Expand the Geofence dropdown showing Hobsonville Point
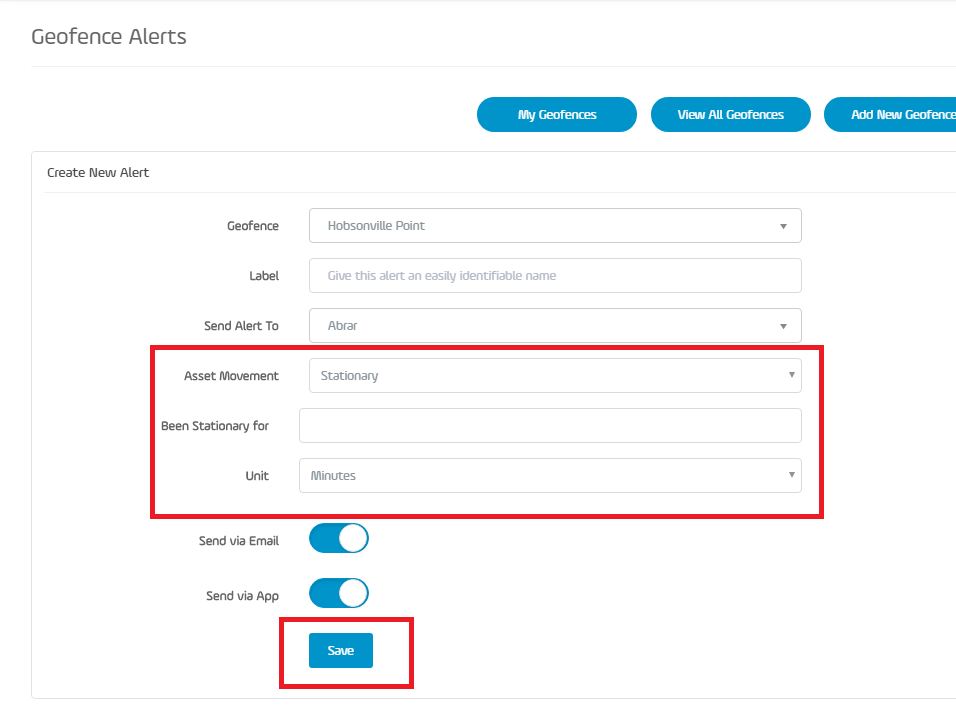The width and height of the screenshot is (956, 716). tap(555, 226)
